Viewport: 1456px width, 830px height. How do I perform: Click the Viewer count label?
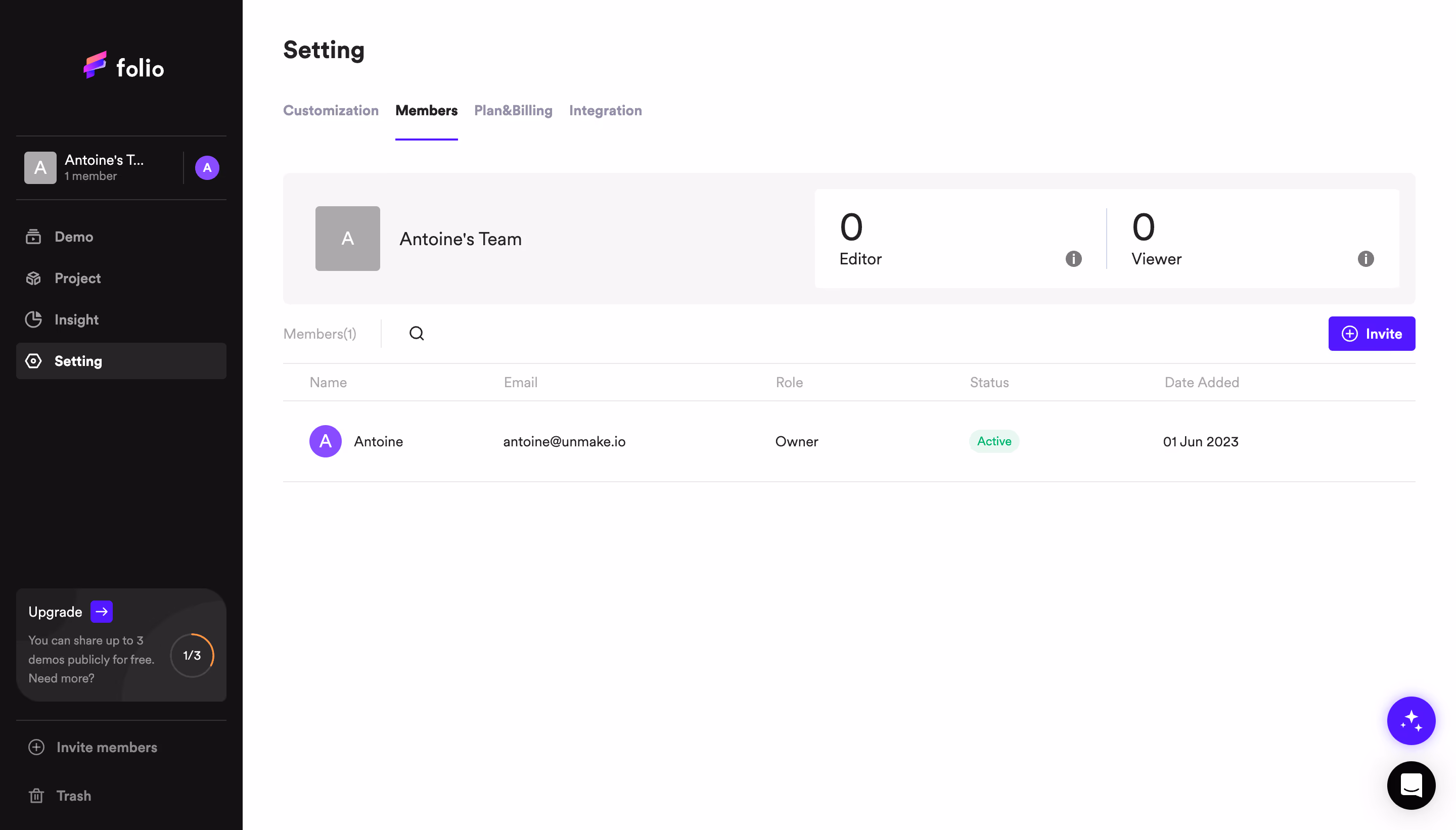click(1157, 259)
